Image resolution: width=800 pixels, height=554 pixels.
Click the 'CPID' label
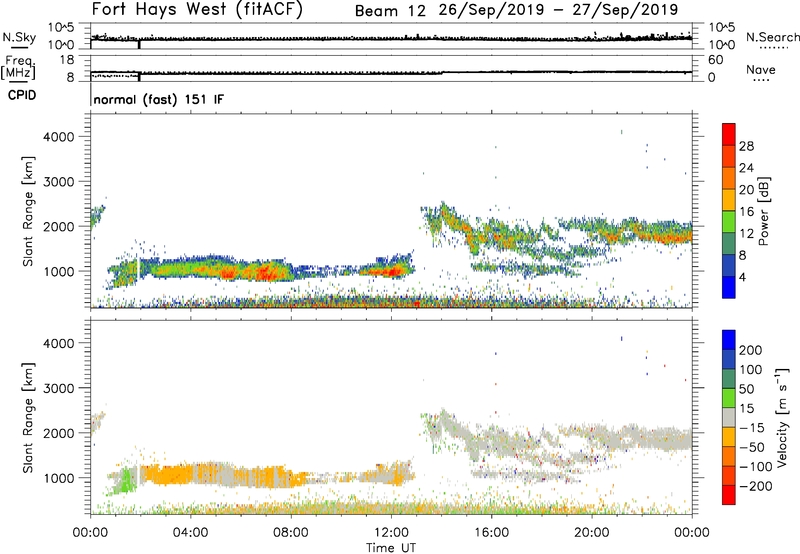(x=22, y=95)
